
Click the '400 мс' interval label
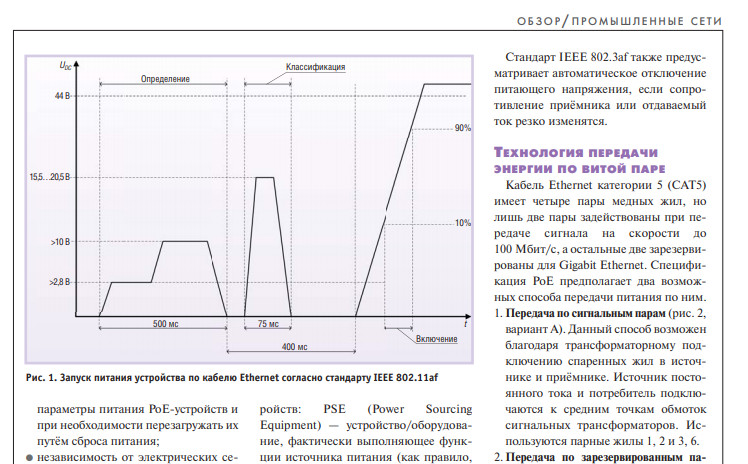[294, 346]
